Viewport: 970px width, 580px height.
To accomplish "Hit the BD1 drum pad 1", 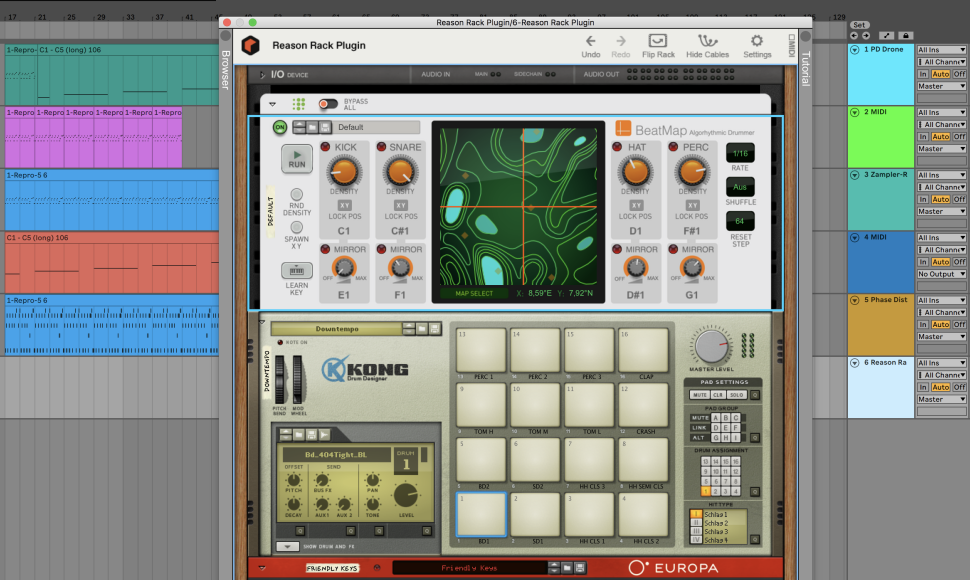I will point(480,513).
